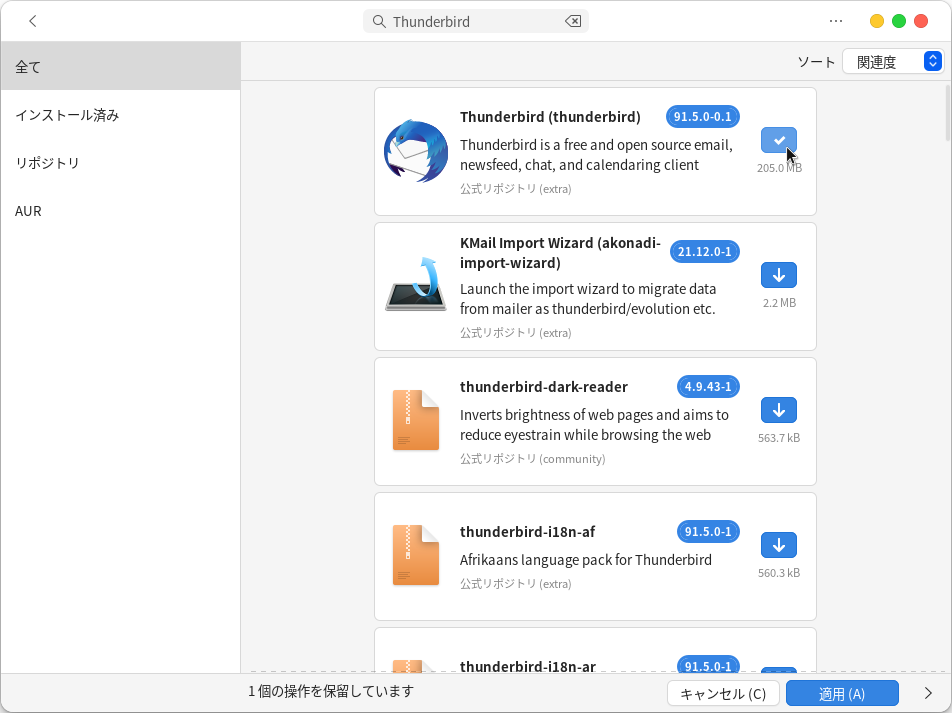Expand pending operations details arrow

pos(927,693)
